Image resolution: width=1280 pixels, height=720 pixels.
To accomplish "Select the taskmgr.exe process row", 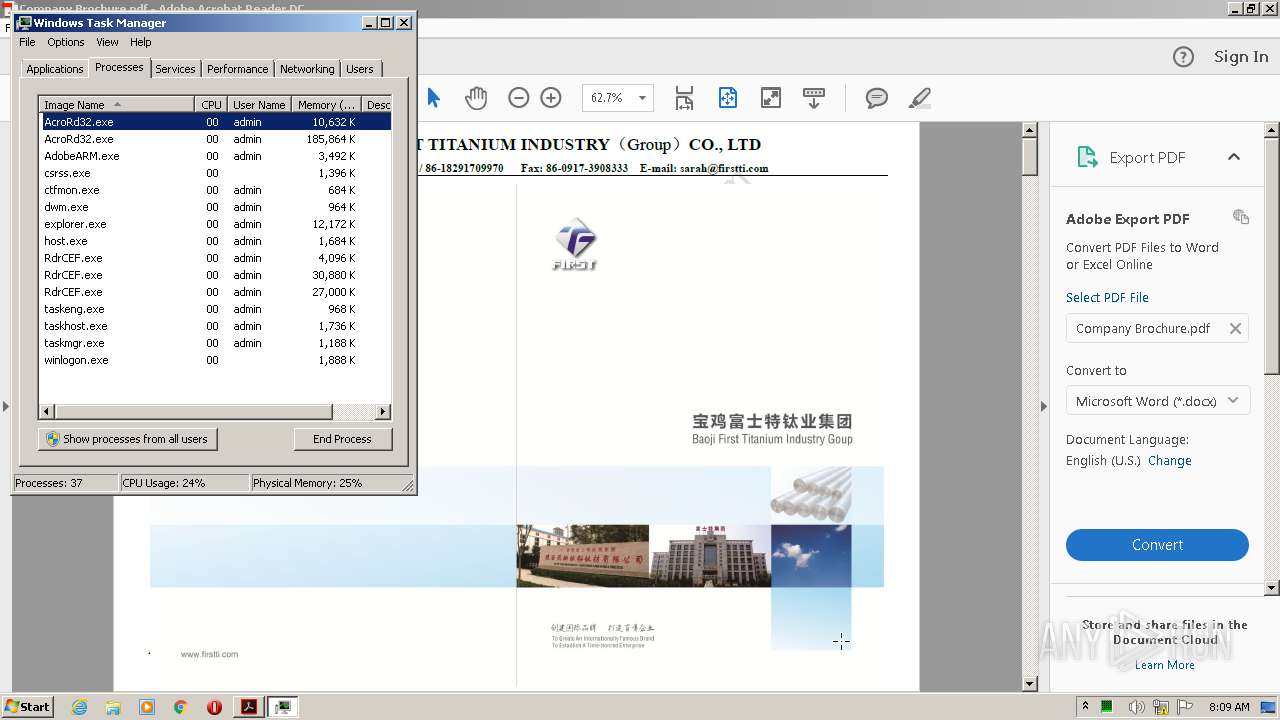I will pos(215,343).
